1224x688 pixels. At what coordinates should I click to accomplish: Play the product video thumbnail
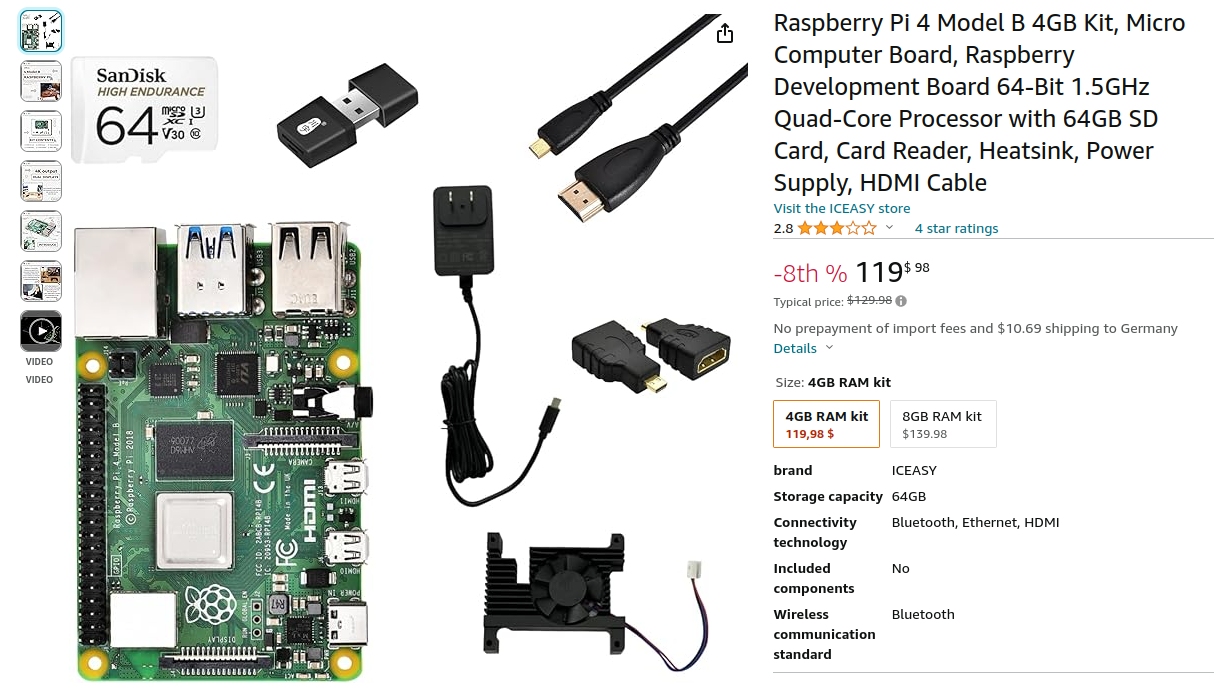tap(41, 331)
